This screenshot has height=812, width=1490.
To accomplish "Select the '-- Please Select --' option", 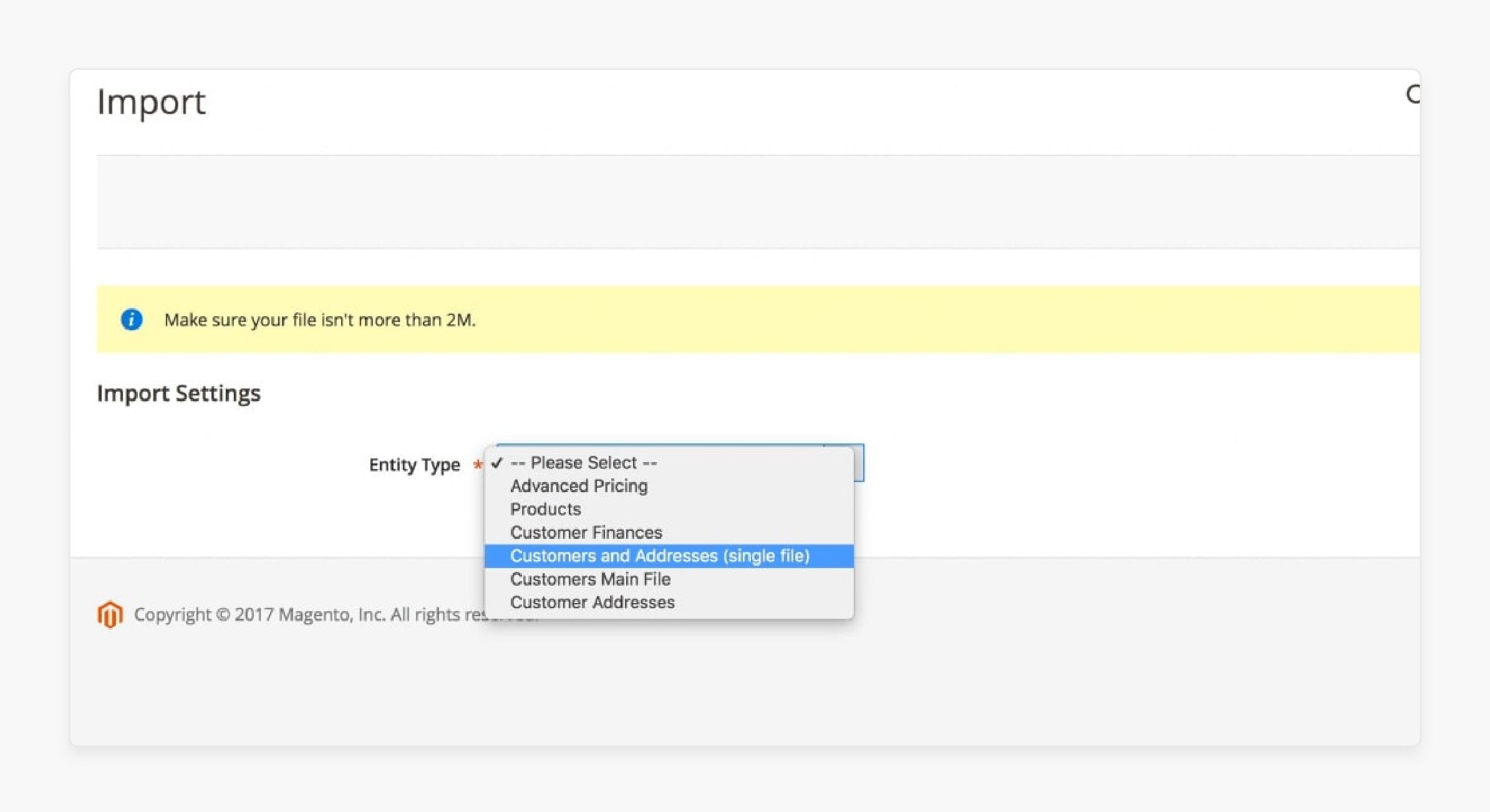I will [x=669, y=463].
